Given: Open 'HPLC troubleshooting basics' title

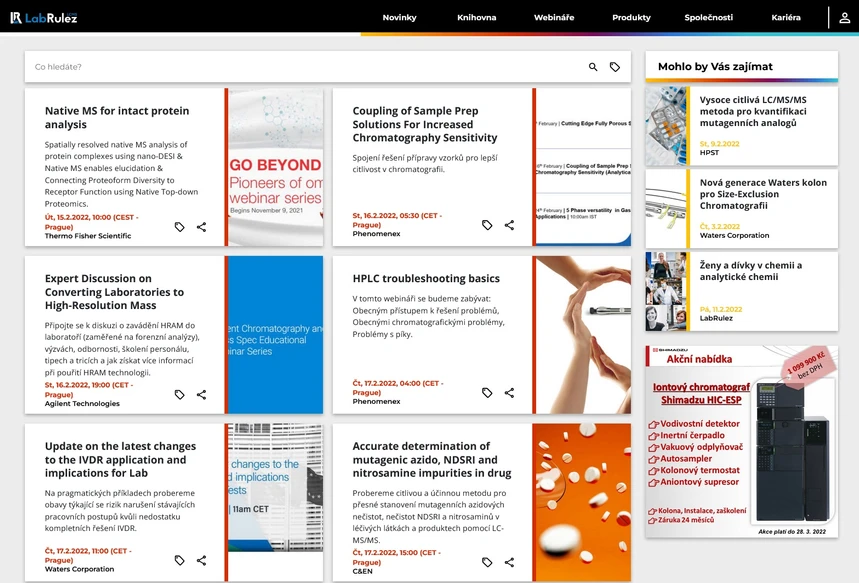Looking at the screenshot, I should tap(426, 278).
